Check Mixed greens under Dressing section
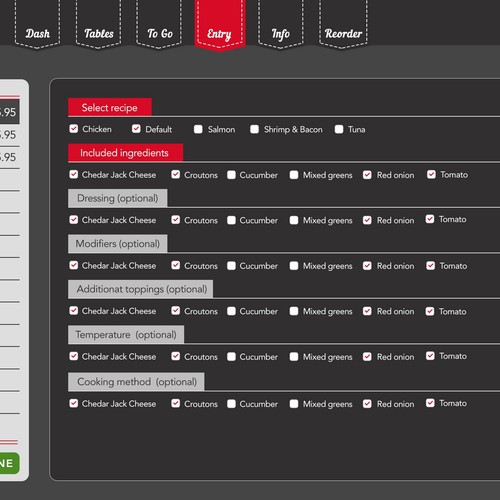The image size is (500, 500). pos(294,220)
